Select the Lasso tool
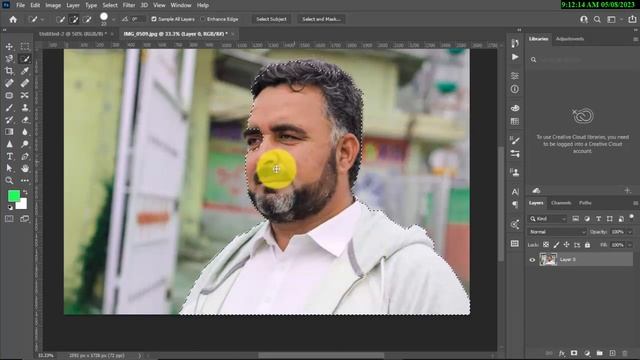Image resolution: width=640 pixels, height=360 pixels. point(9,59)
